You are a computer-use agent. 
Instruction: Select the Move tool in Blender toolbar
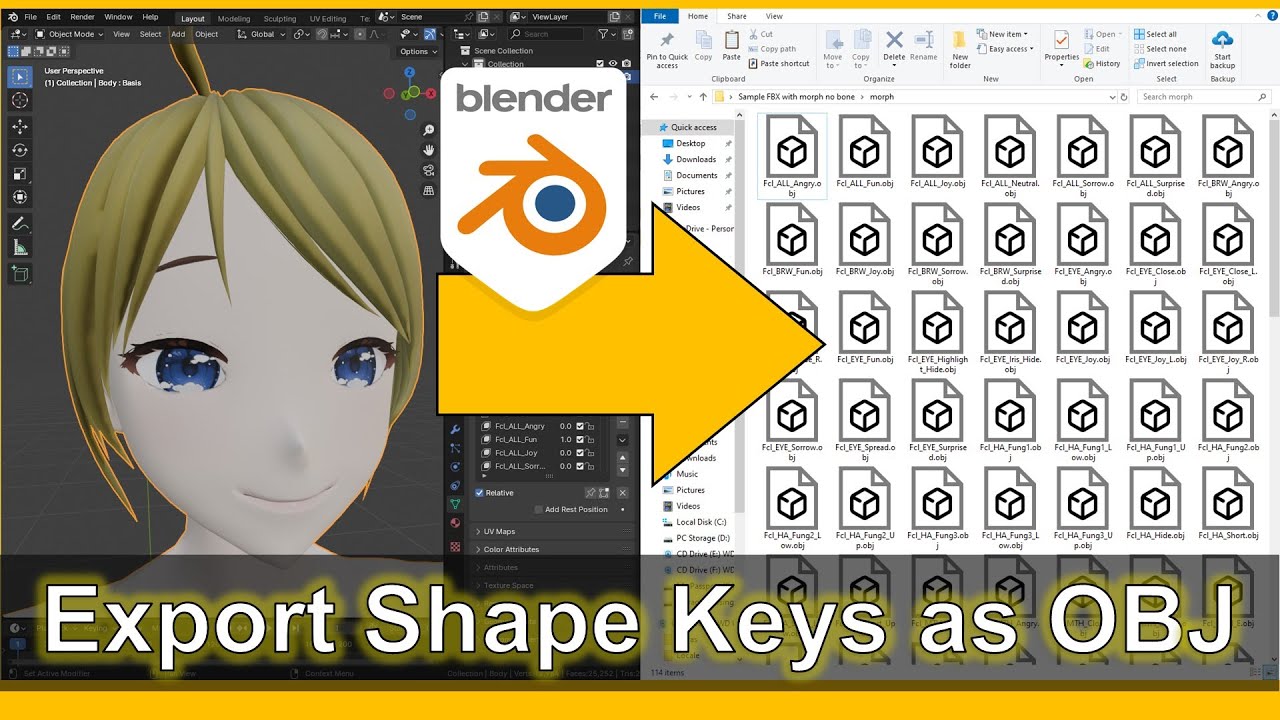20,127
